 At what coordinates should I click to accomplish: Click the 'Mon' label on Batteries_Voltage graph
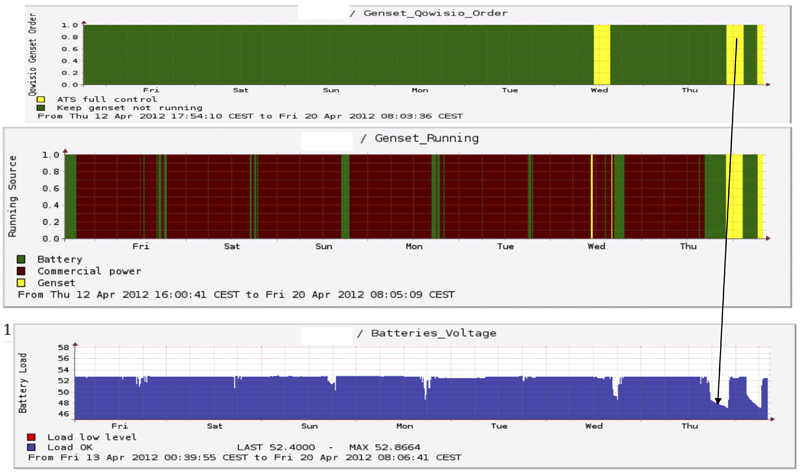point(404,426)
